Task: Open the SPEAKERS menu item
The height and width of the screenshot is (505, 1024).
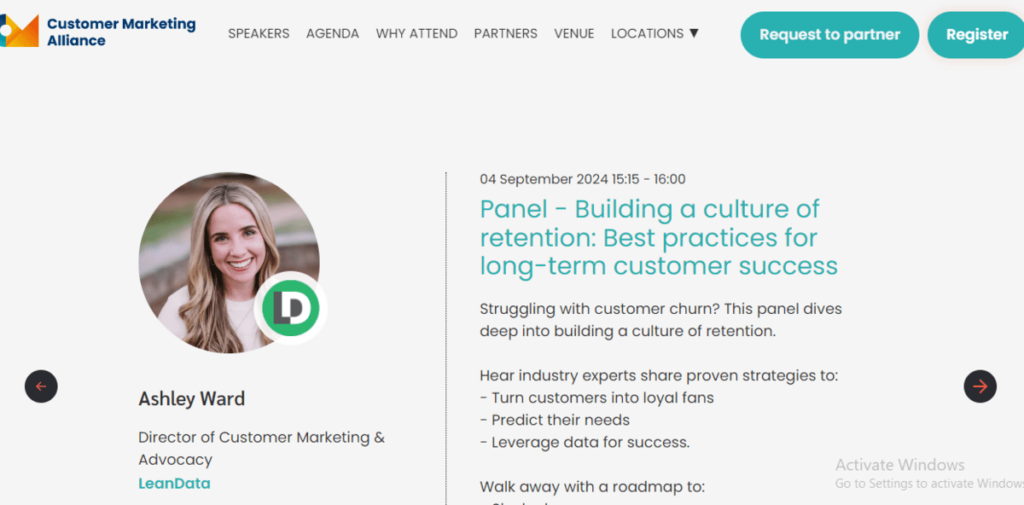Action: [x=258, y=33]
